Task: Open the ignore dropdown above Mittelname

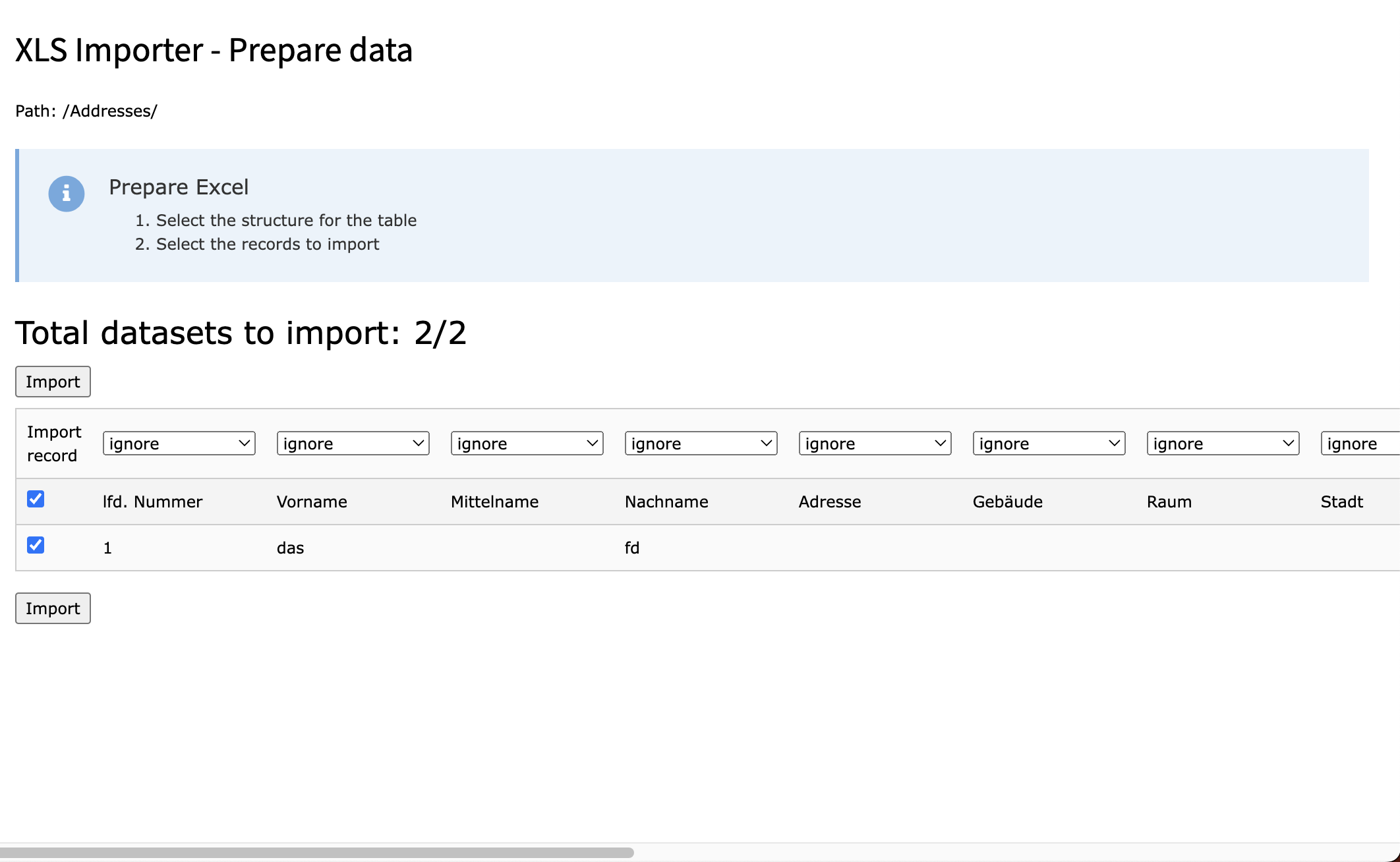Action: (x=527, y=444)
